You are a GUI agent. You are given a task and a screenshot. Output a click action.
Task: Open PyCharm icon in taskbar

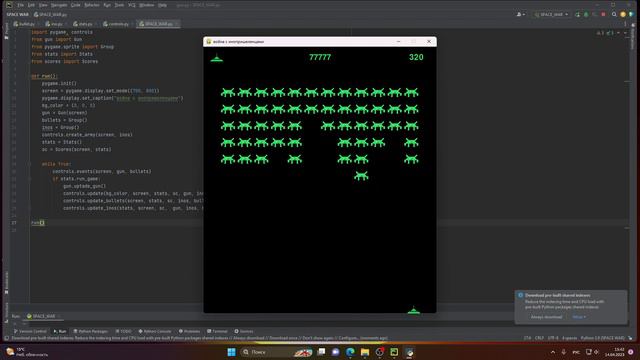(x=394, y=352)
